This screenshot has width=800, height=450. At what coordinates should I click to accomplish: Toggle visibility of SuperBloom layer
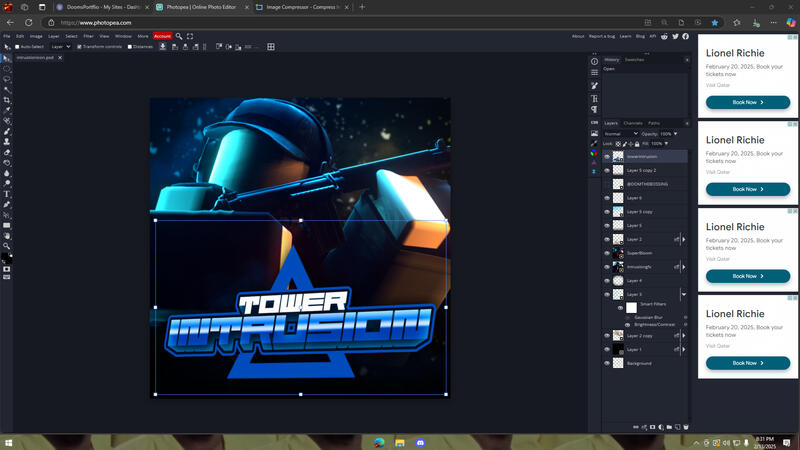tap(607, 253)
